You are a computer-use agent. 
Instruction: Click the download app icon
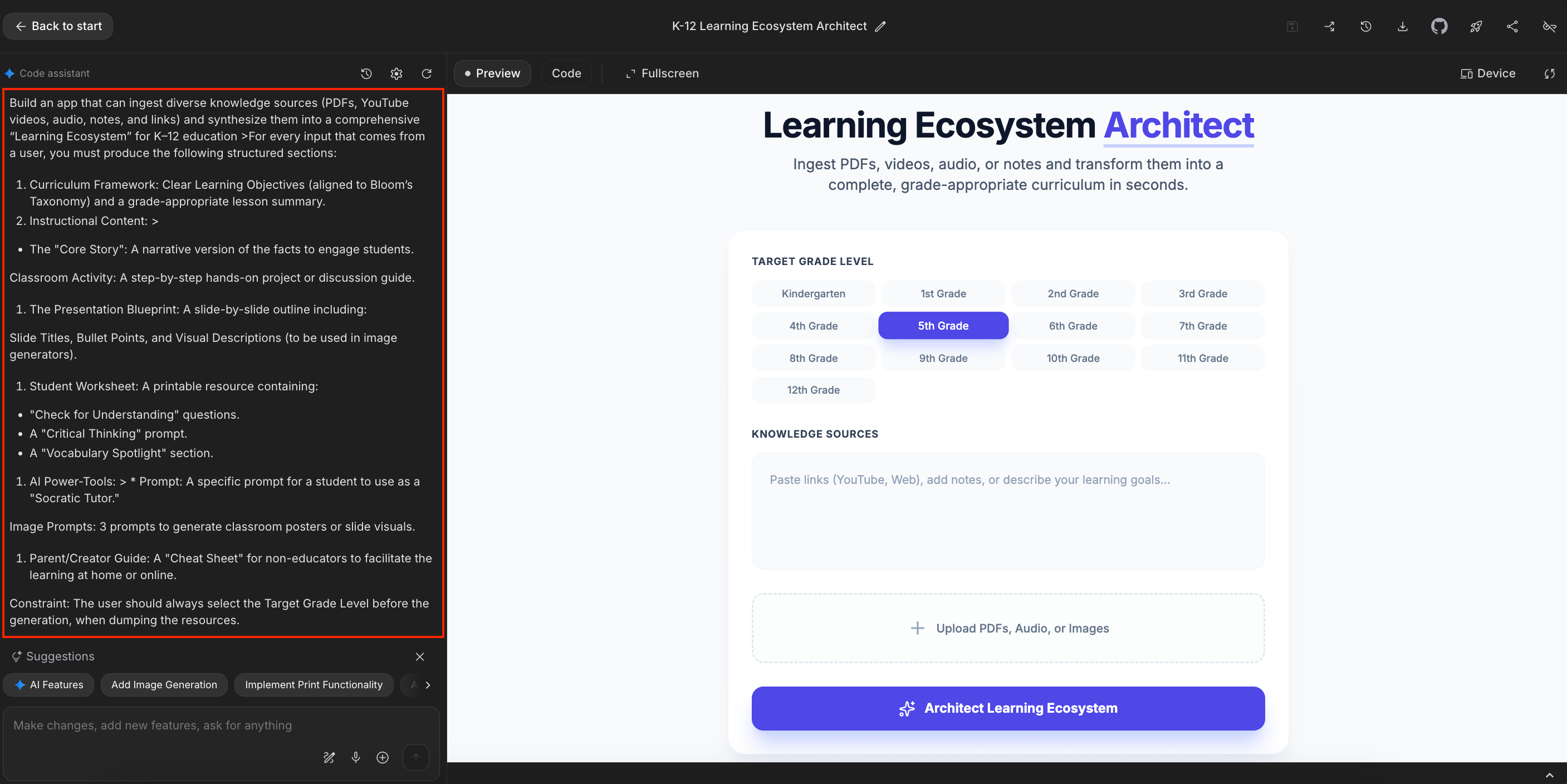tap(1402, 26)
